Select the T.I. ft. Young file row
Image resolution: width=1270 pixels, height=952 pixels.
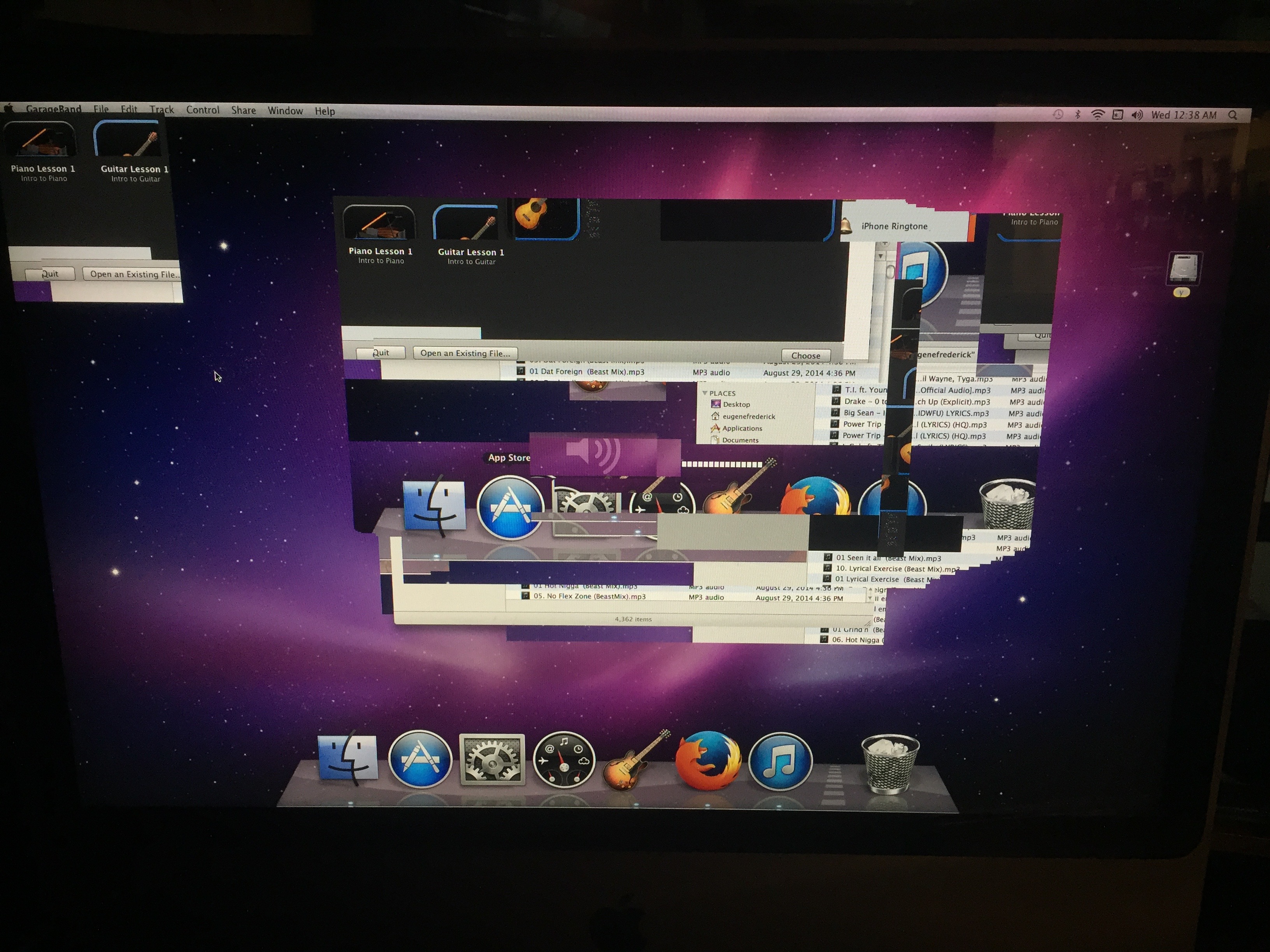(x=859, y=390)
